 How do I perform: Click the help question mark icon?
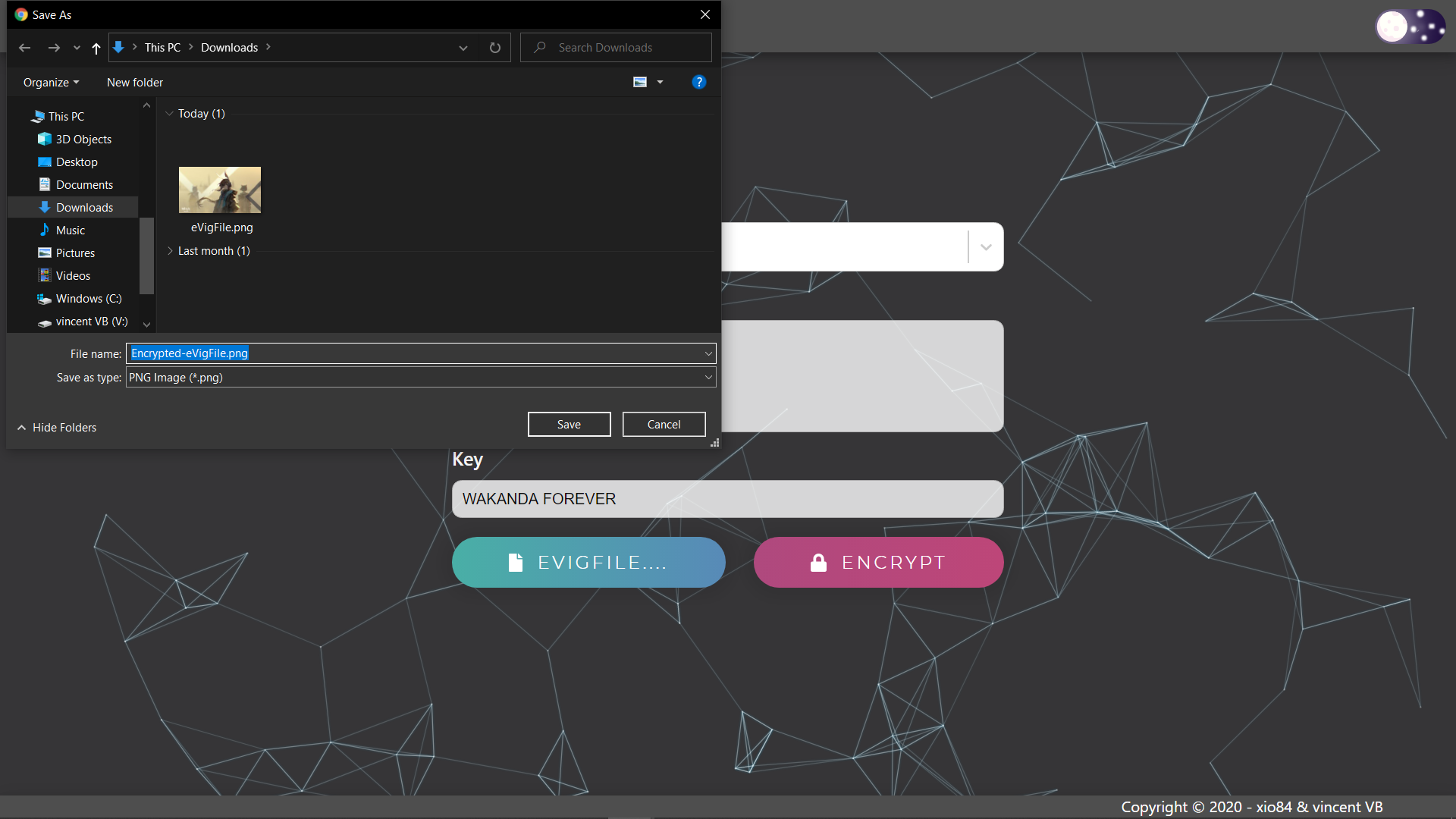point(699,82)
